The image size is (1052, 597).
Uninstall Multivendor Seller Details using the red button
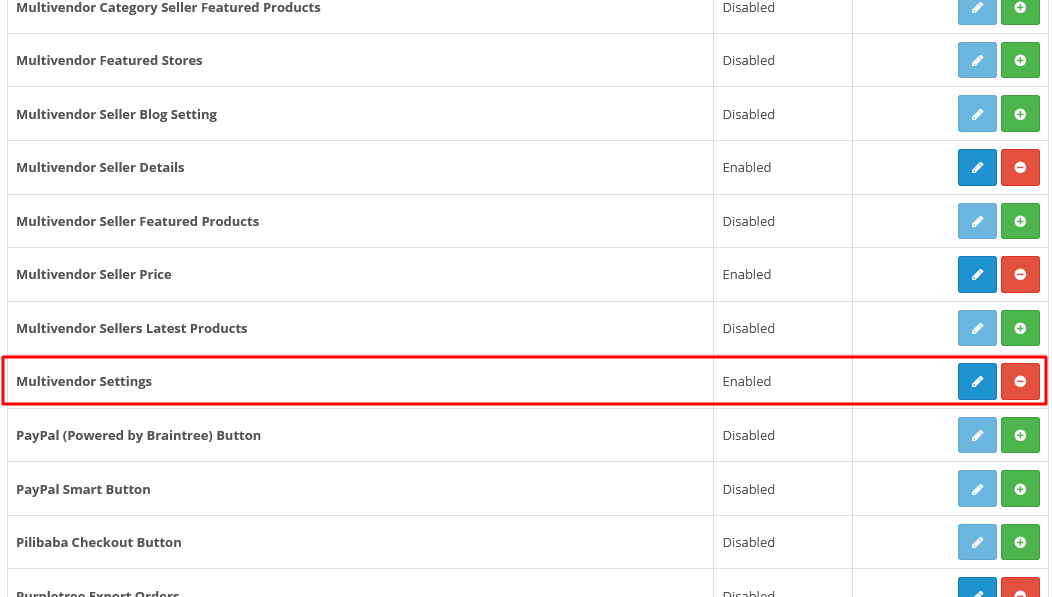click(1020, 167)
